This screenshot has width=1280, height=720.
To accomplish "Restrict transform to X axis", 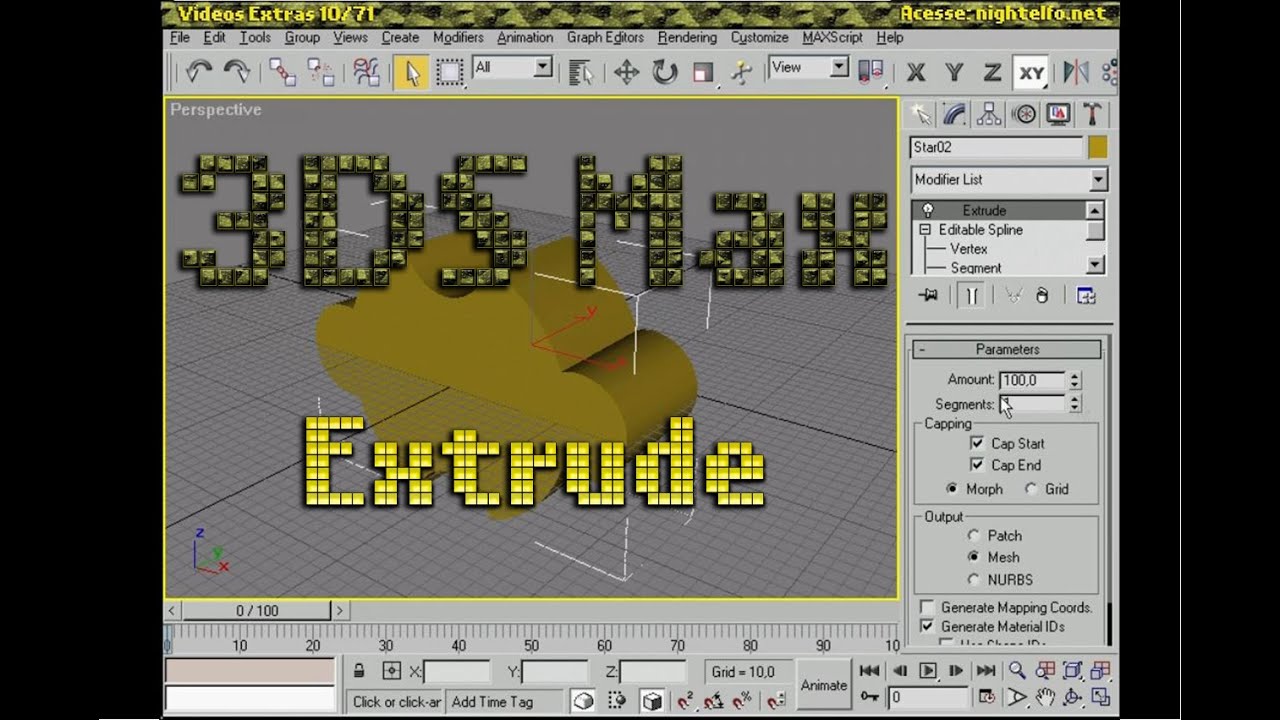I will [x=915, y=71].
